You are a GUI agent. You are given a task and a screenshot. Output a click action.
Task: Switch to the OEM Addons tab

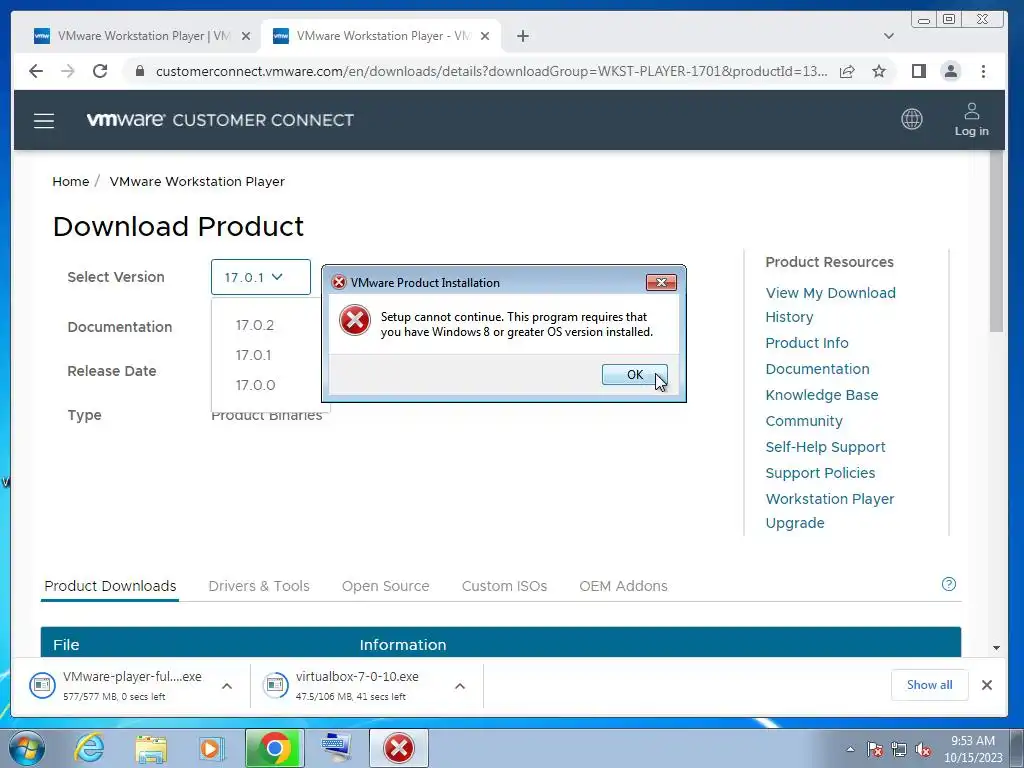click(x=623, y=586)
